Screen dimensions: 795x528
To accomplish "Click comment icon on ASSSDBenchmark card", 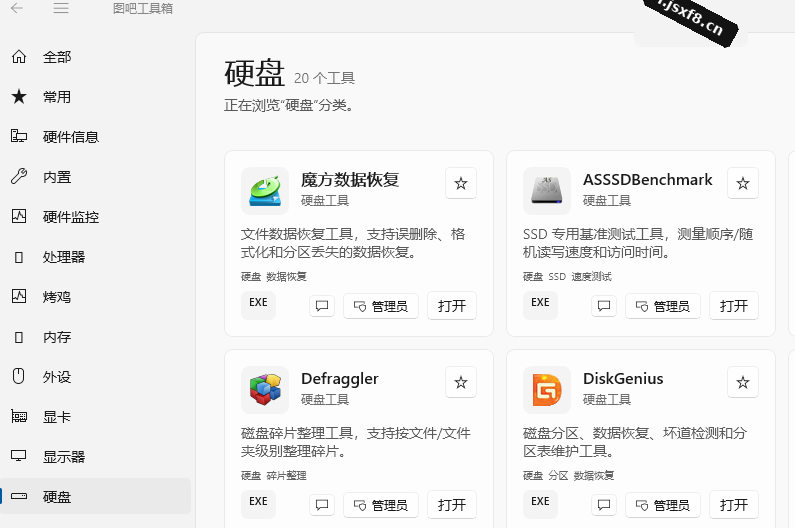I will tap(604, 306).
